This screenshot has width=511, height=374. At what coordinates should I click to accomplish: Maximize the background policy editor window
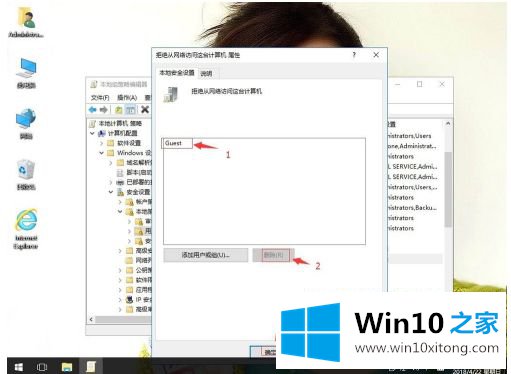point(420,84)
